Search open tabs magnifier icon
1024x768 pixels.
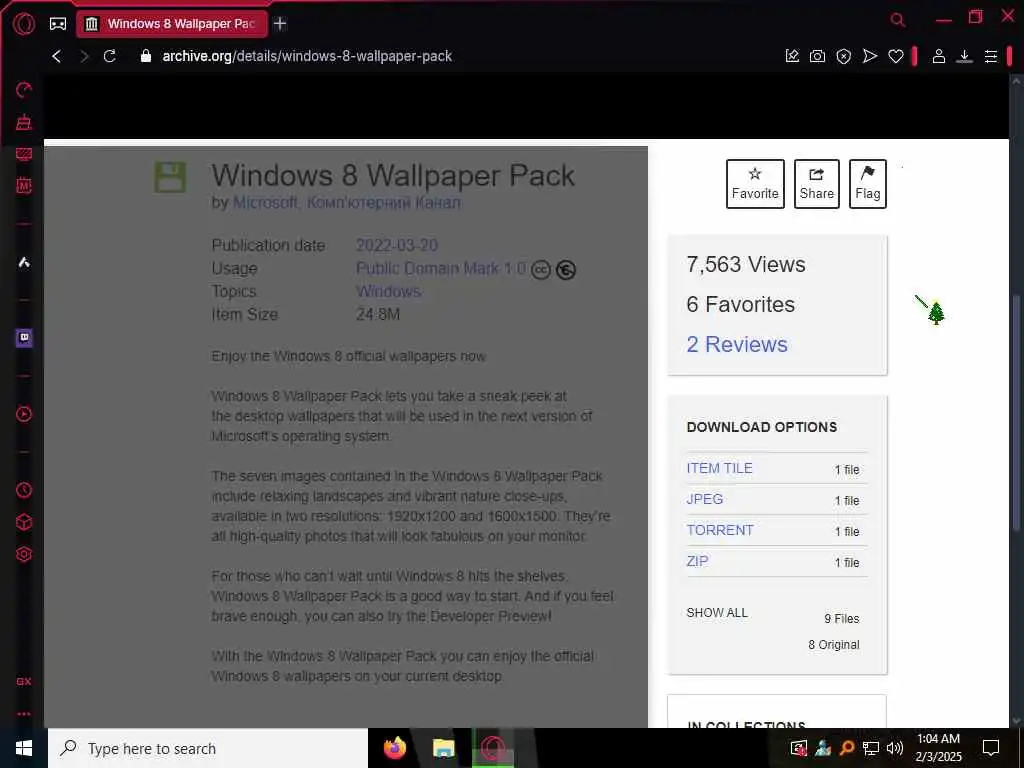tap(898, 20)
